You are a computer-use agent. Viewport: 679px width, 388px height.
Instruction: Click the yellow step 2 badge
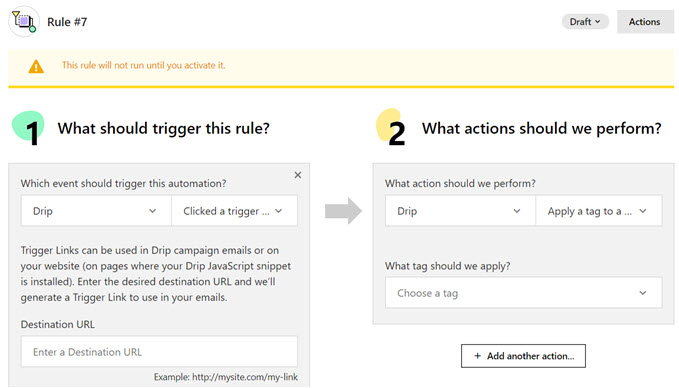391,127
